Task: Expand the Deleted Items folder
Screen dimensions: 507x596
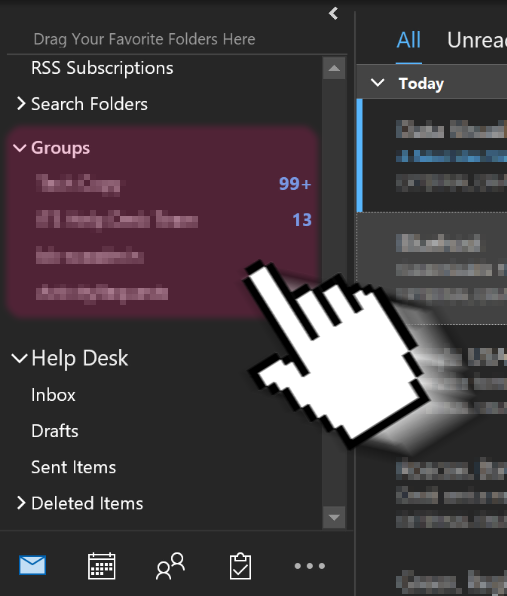Action: coord(21,503)
